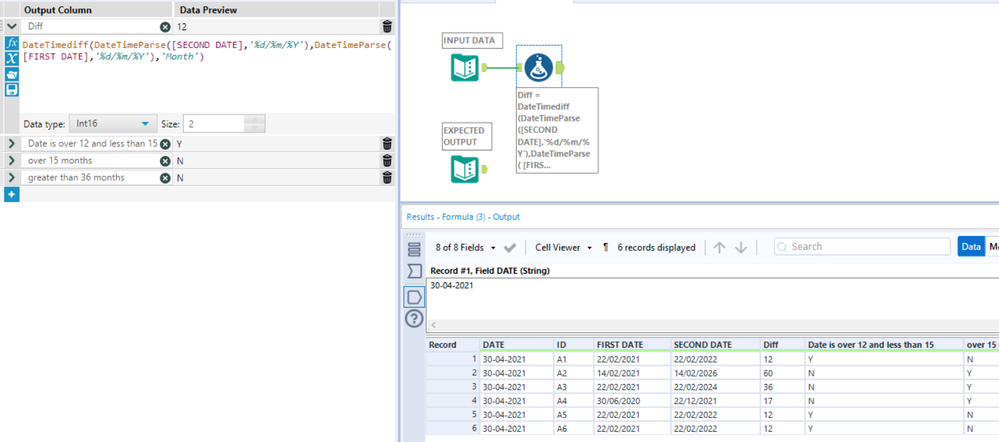Screen dimensions: 999x442
Task: Select the Formula tool node on canvas
Action: [x=539, y=67]
